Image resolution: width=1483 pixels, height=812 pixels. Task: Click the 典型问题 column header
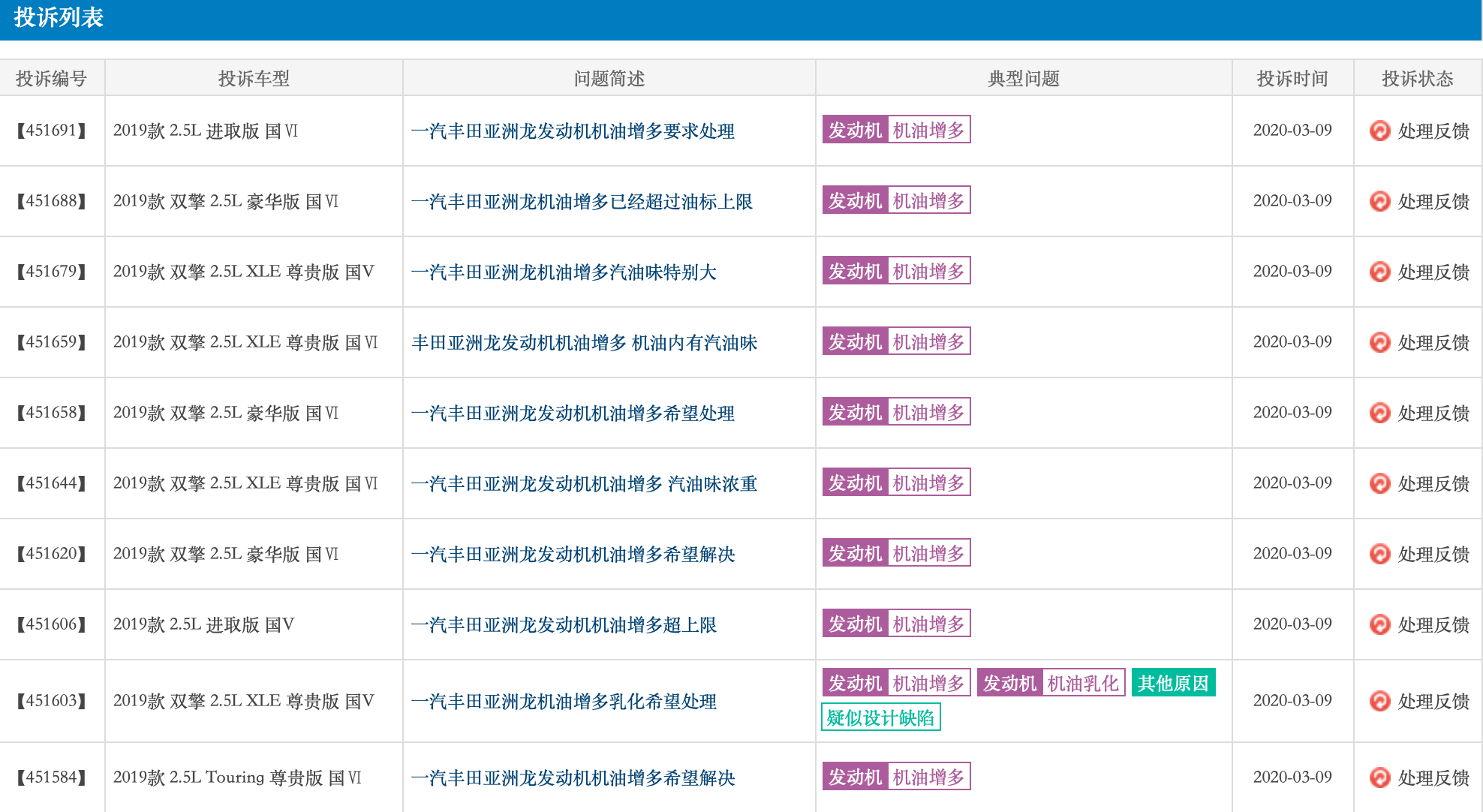coord(1024,78)
